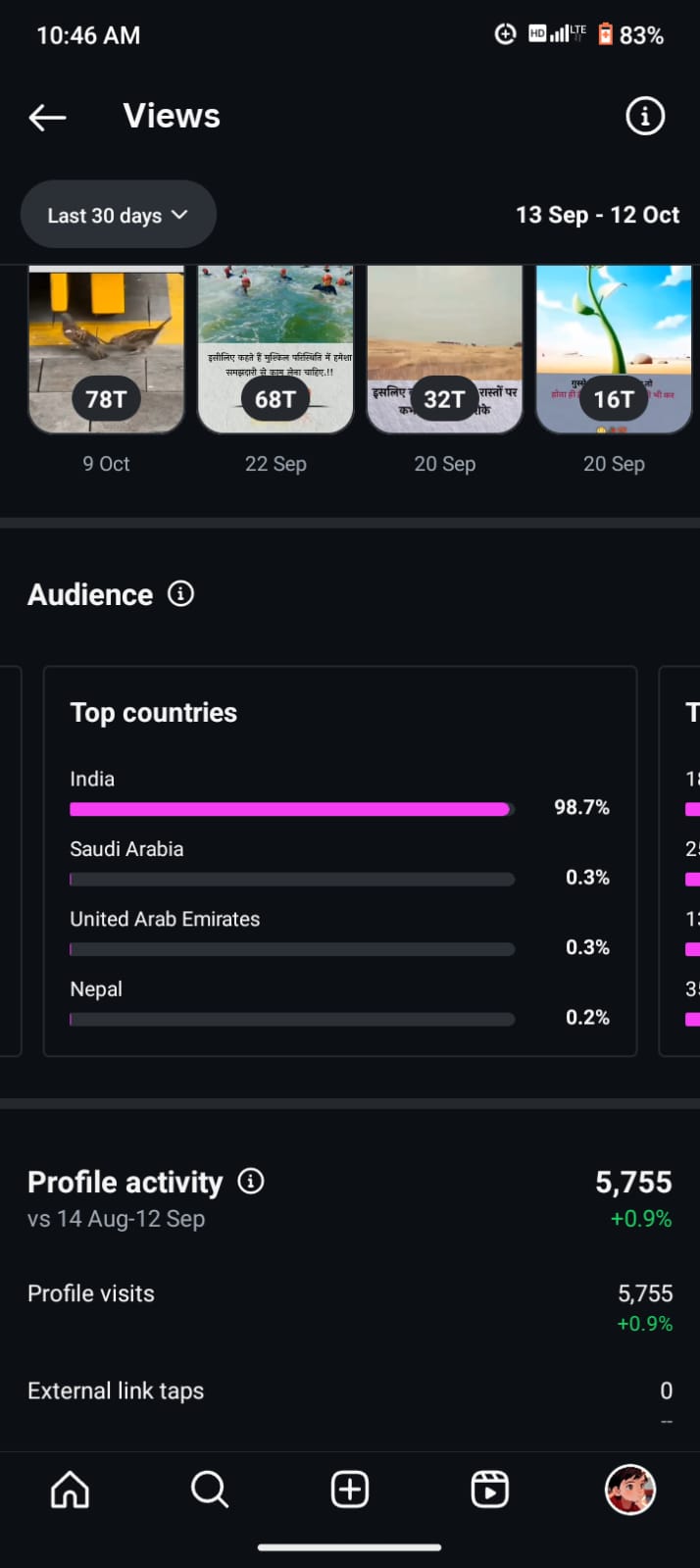Tap the Top countries card title
This screenshot has width=700, height=1568.
(154, 713)
